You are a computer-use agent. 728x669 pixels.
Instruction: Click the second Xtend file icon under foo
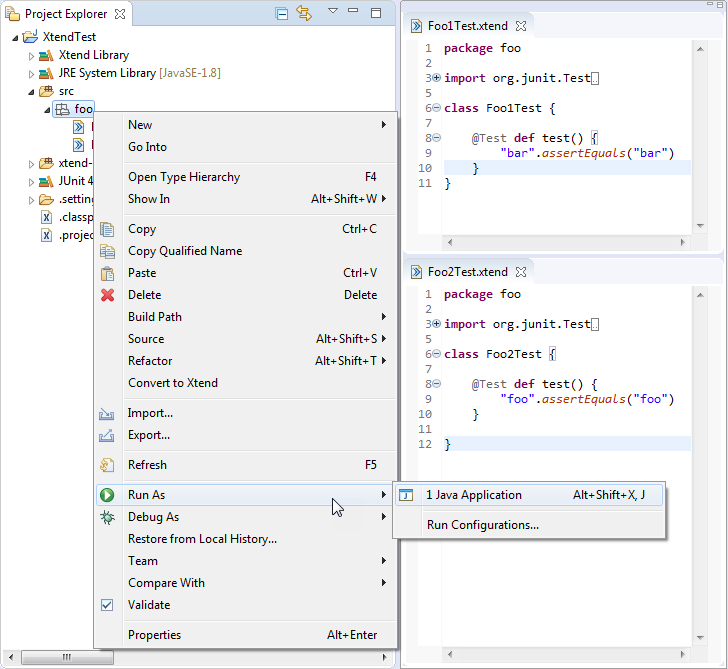[78, 145]
